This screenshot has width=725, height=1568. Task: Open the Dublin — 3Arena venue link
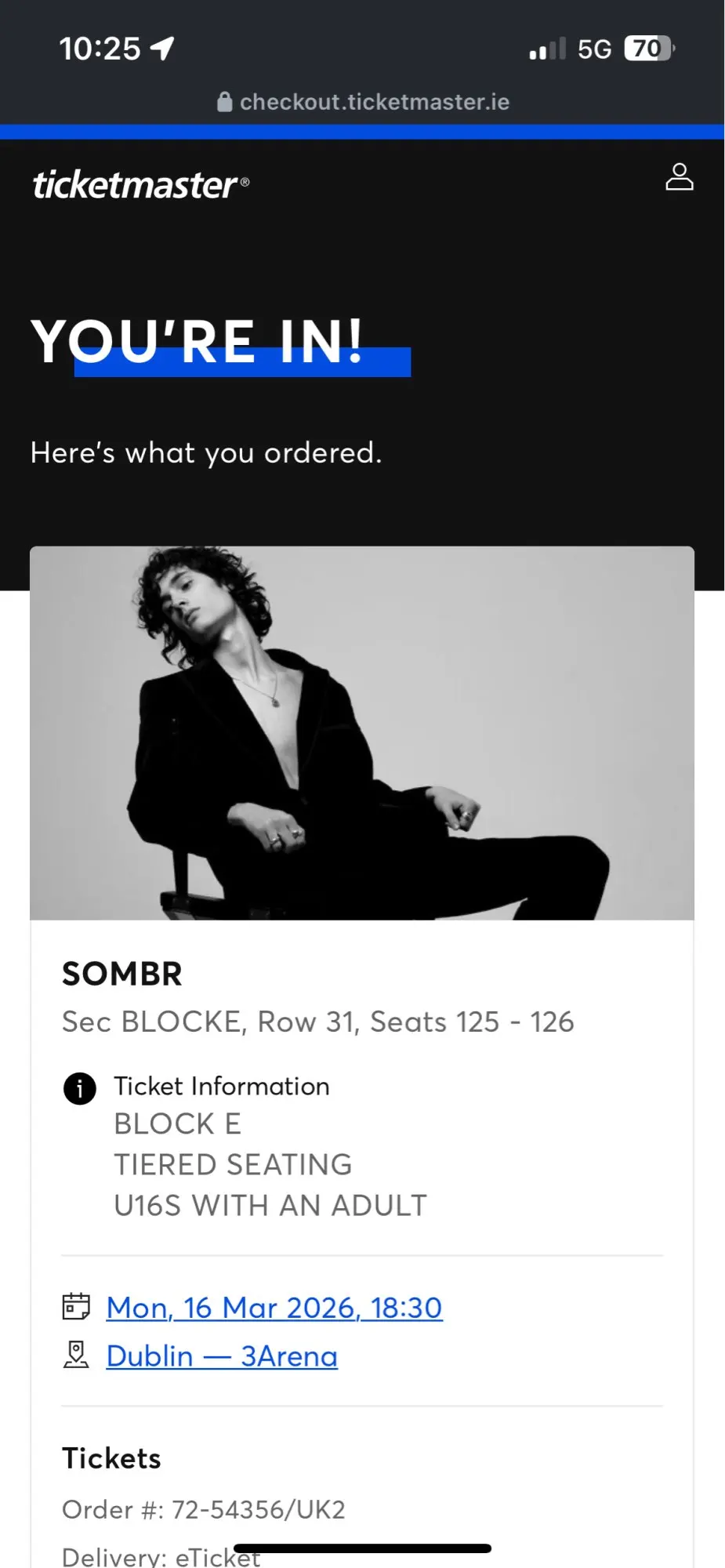pyautogui.click(x=222, y=1356)
